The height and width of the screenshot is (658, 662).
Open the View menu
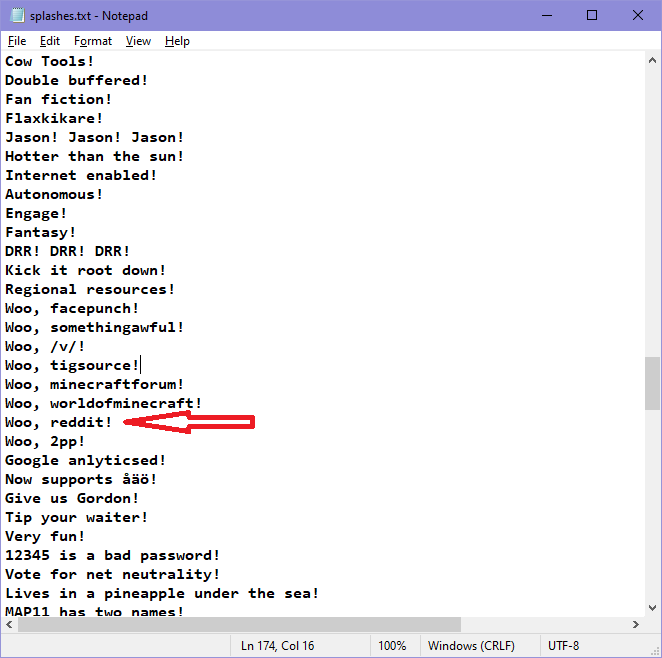pyautogui.click(x=138, y=41)
